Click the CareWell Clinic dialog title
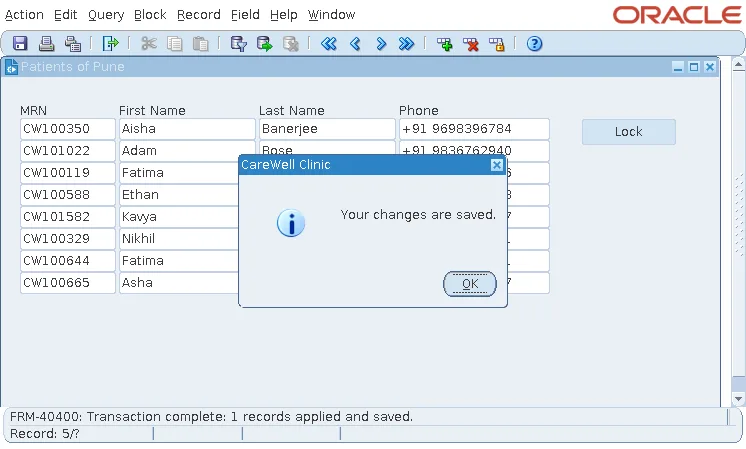The image size is (746, 449). [285, 165]
